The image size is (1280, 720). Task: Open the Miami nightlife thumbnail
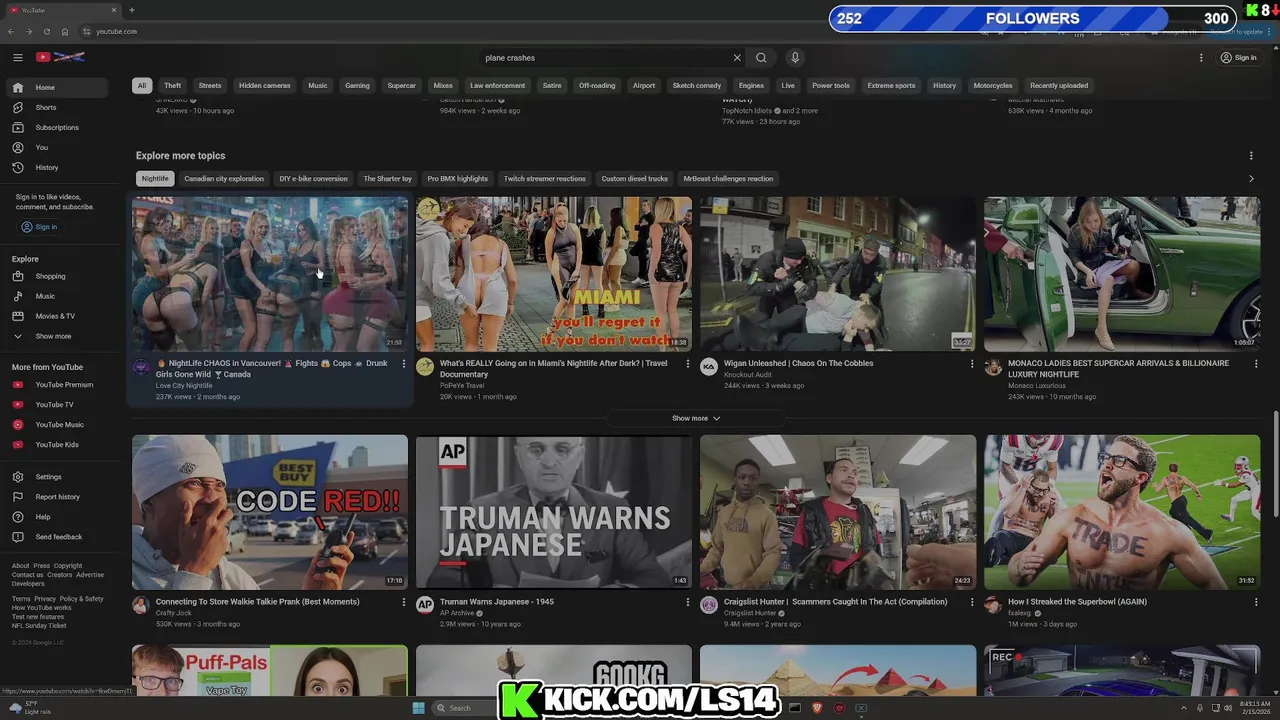point(554,274)
